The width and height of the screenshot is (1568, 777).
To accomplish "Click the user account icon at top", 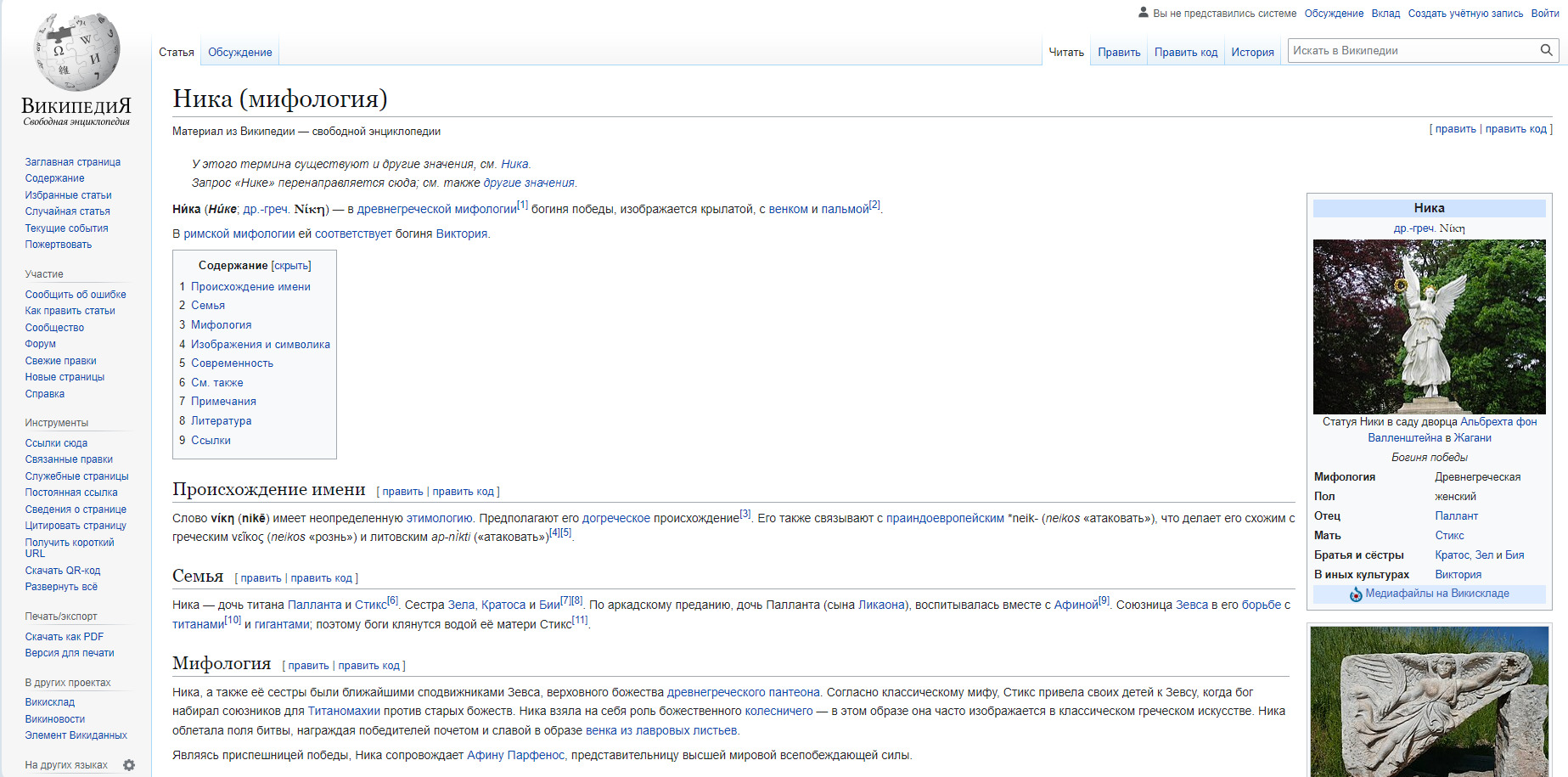I will tap(1143, 13).
